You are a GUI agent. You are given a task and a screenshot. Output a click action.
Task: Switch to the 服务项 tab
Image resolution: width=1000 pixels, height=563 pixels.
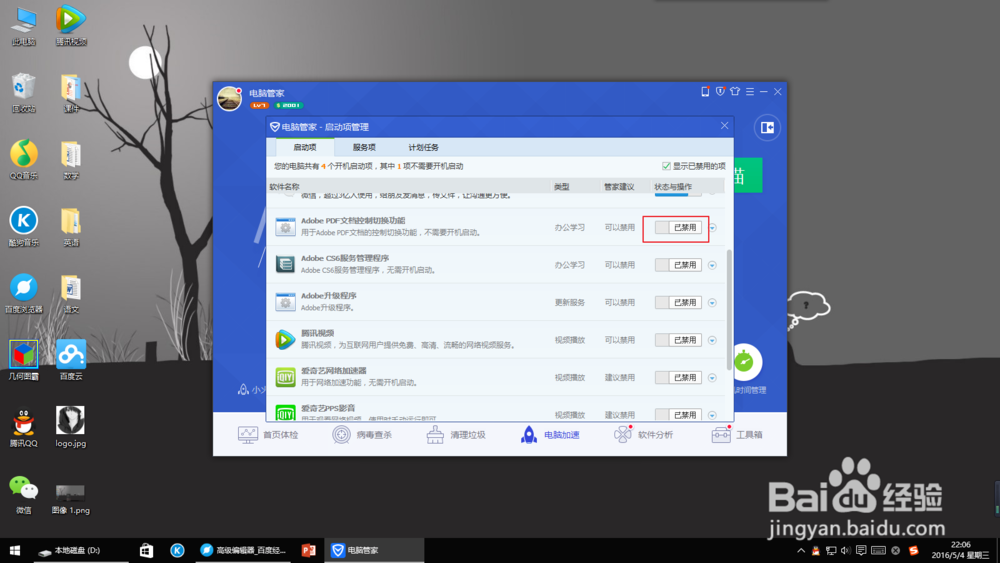pyautogui.click(x=364, y=147)
